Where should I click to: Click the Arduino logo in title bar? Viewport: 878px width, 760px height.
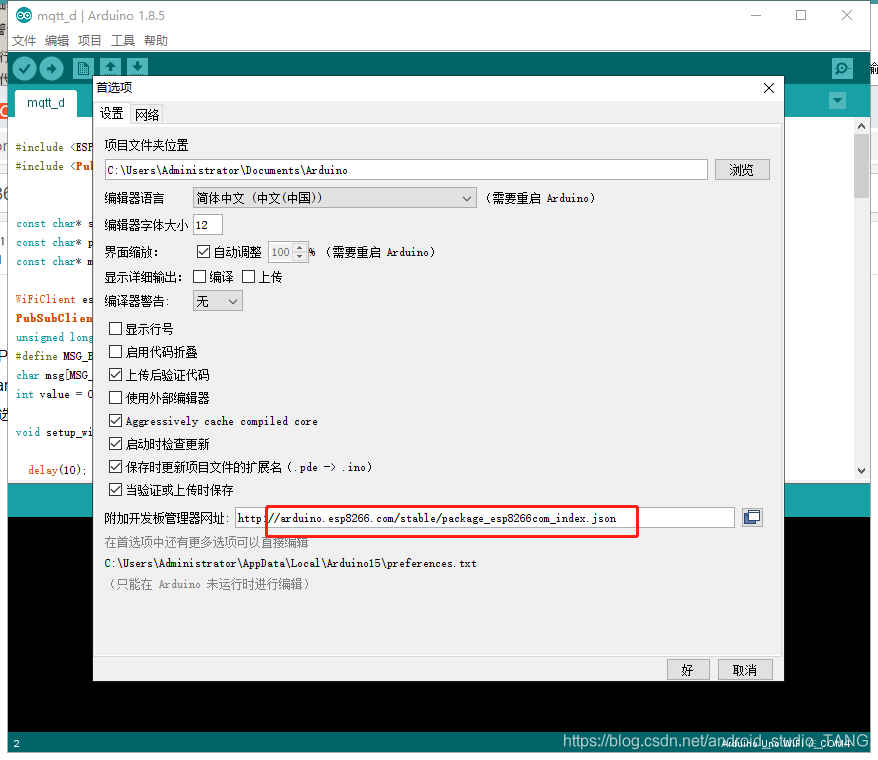pos(24,16)
